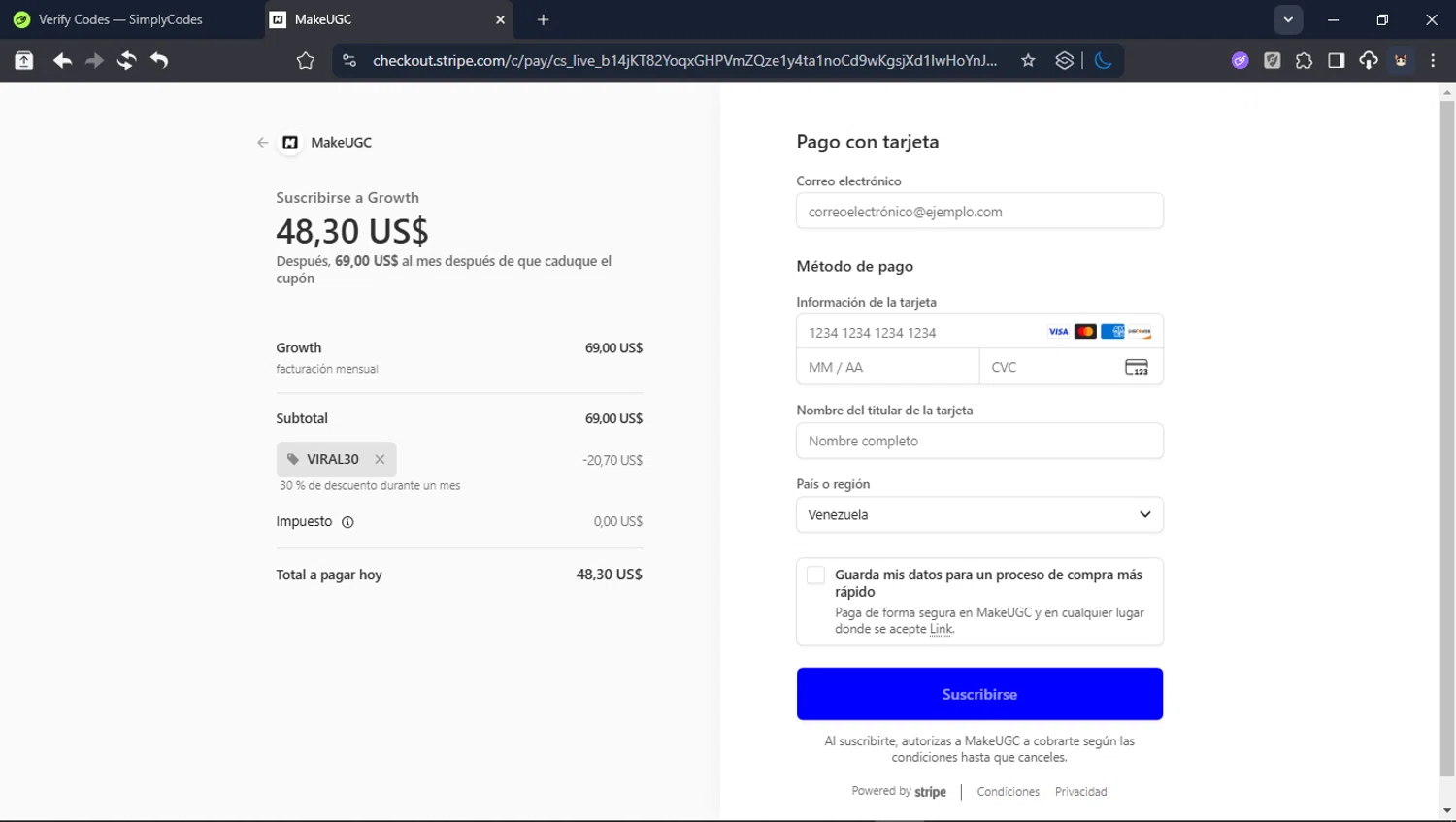Open the extensions puzzle piece menu

(1304, 60)
